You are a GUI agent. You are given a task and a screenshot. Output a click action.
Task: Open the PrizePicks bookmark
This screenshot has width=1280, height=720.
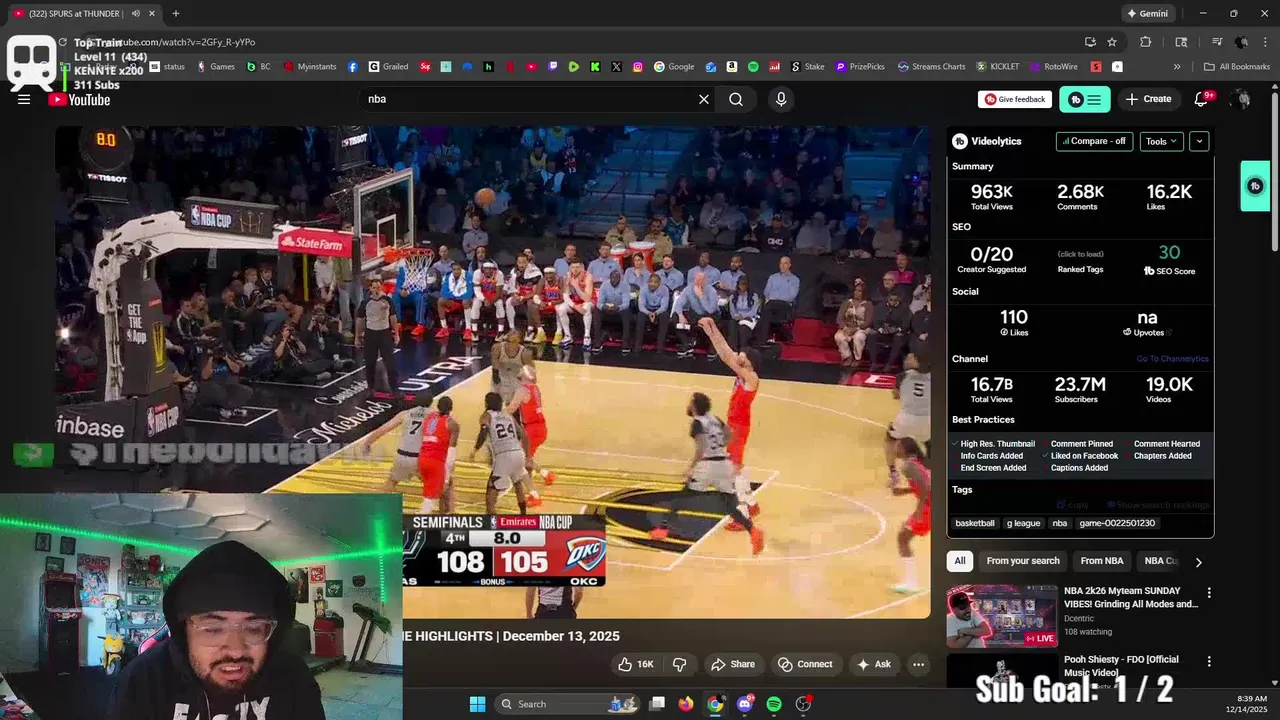pos(861,67)
